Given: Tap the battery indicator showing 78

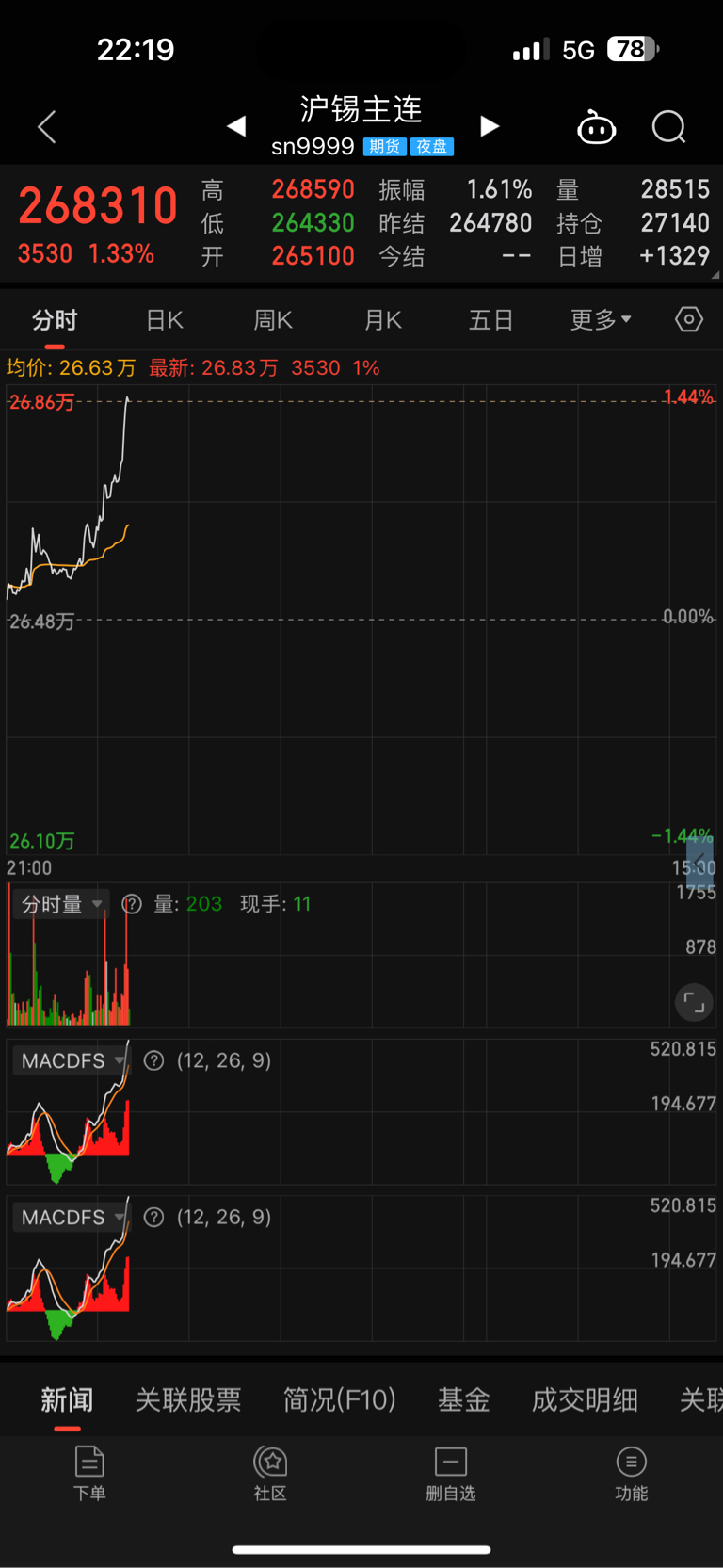Looking at the screenshot, I should [x=634, y=49].
